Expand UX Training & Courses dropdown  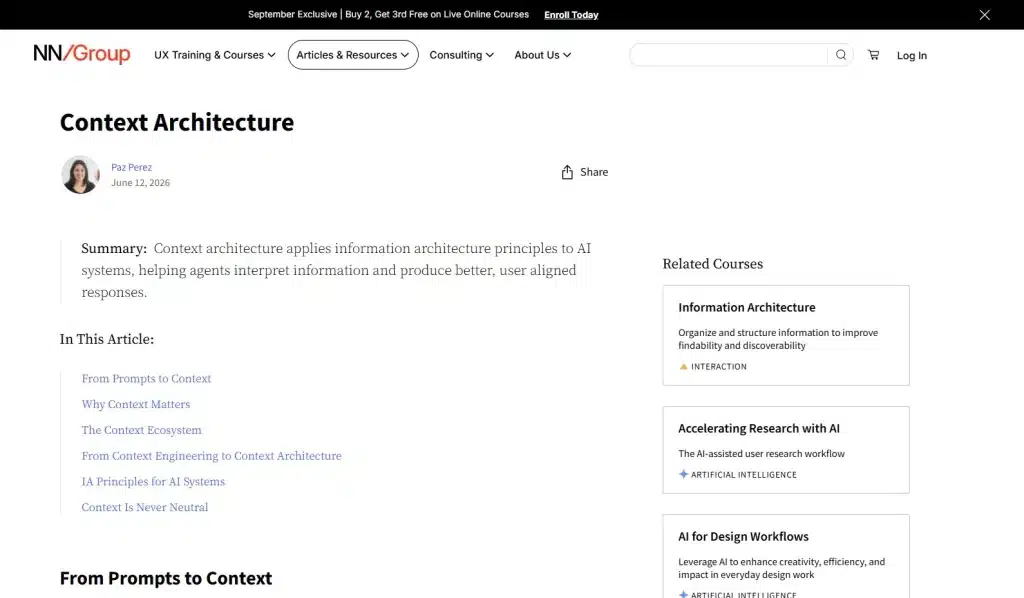coord(214,55)
